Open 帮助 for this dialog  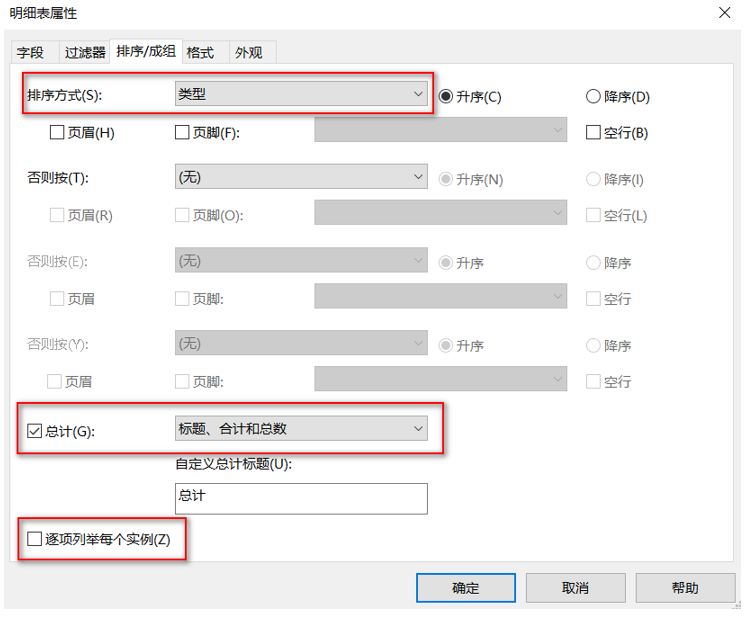pos(685,588)
